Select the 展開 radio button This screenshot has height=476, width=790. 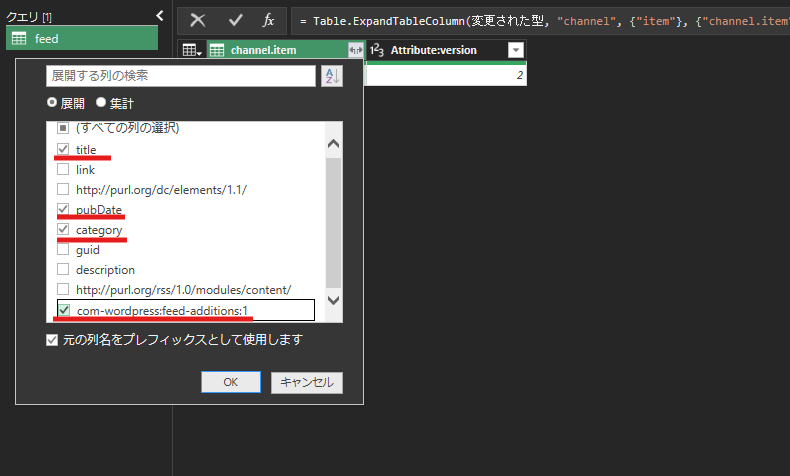[52, 103]
